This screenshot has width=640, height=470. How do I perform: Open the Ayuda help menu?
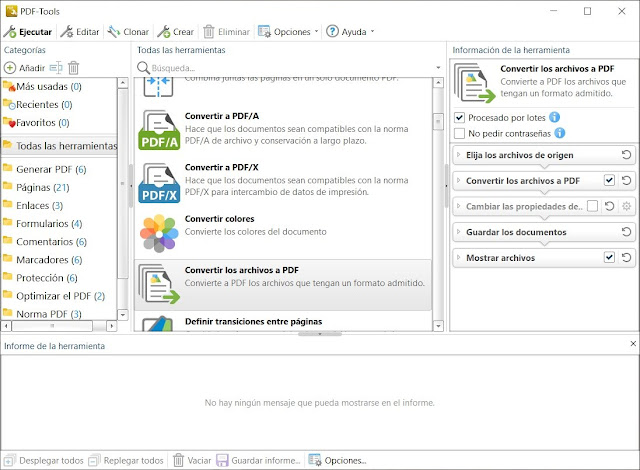350,32
